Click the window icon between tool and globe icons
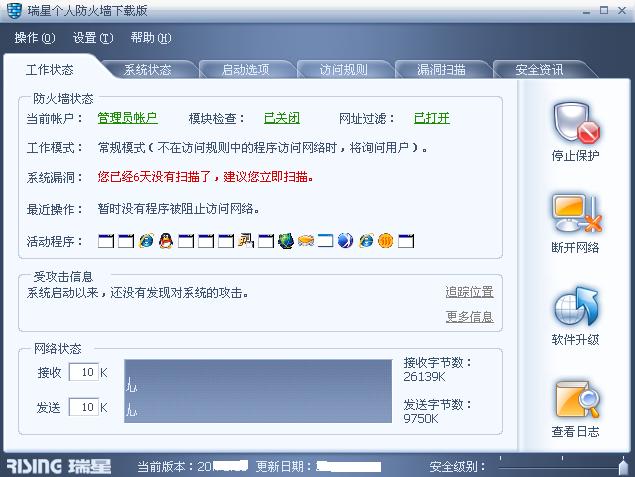This screenshot has width=635, height=477. click(x=266, y=241)
